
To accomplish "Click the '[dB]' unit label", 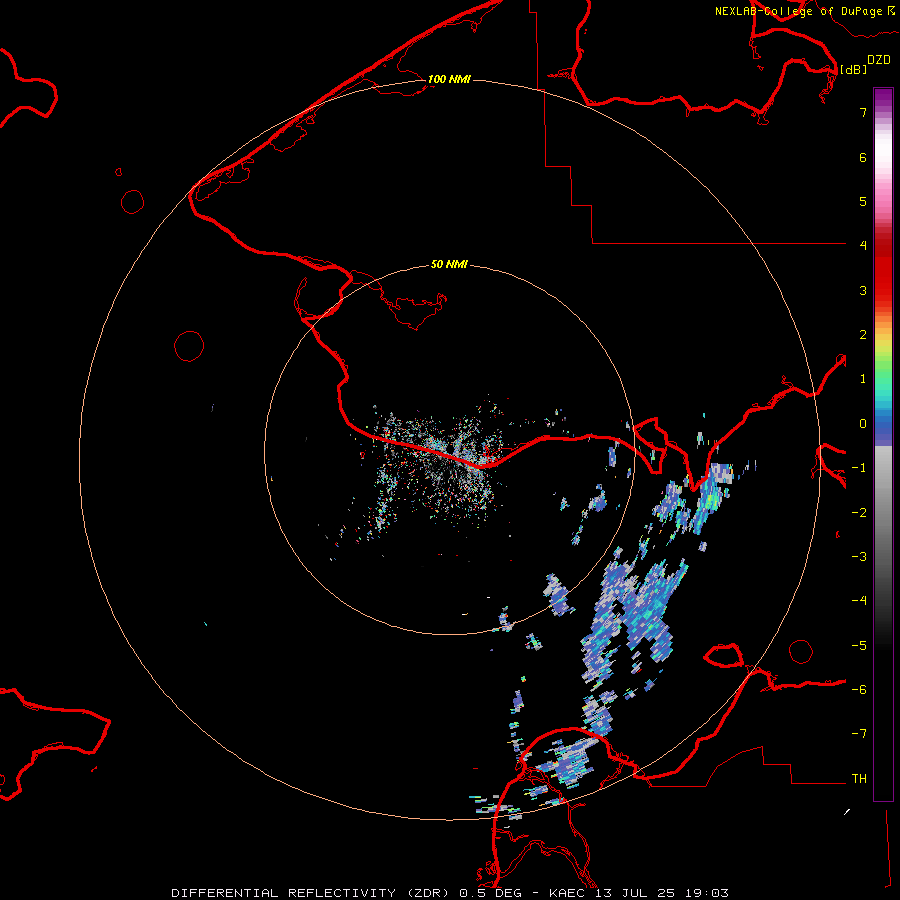I will [x=853, y=69].
